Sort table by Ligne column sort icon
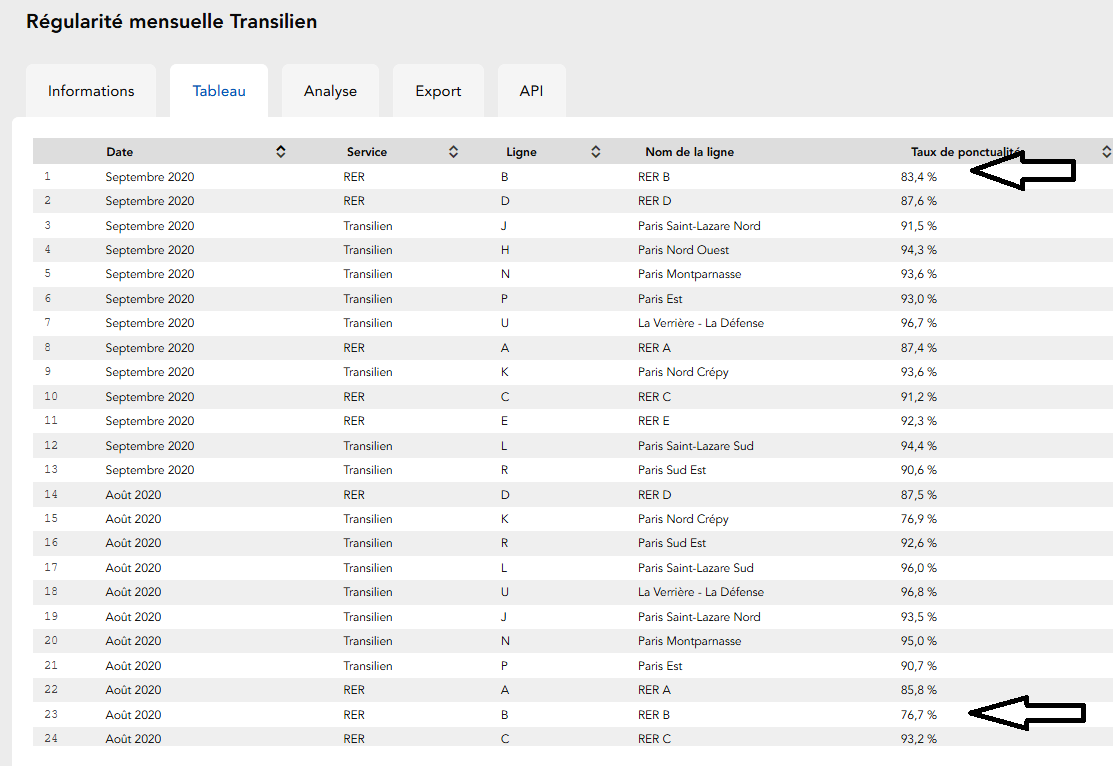 596,152
